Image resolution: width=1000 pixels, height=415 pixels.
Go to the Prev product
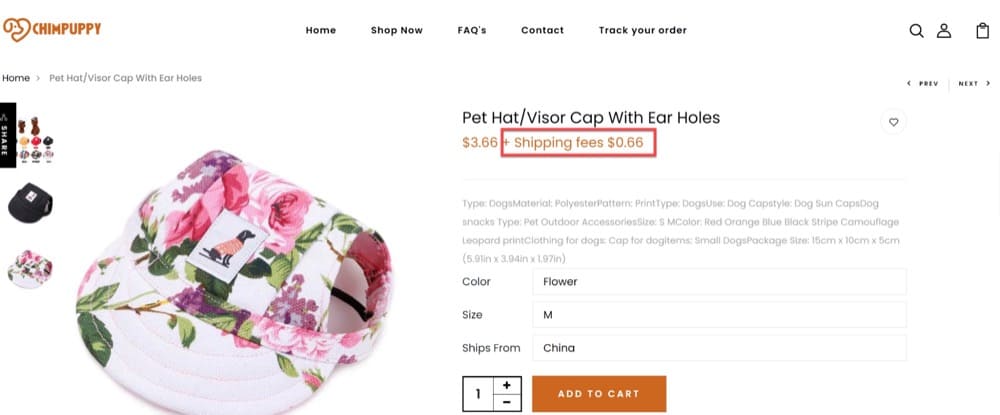click(923, 84)
